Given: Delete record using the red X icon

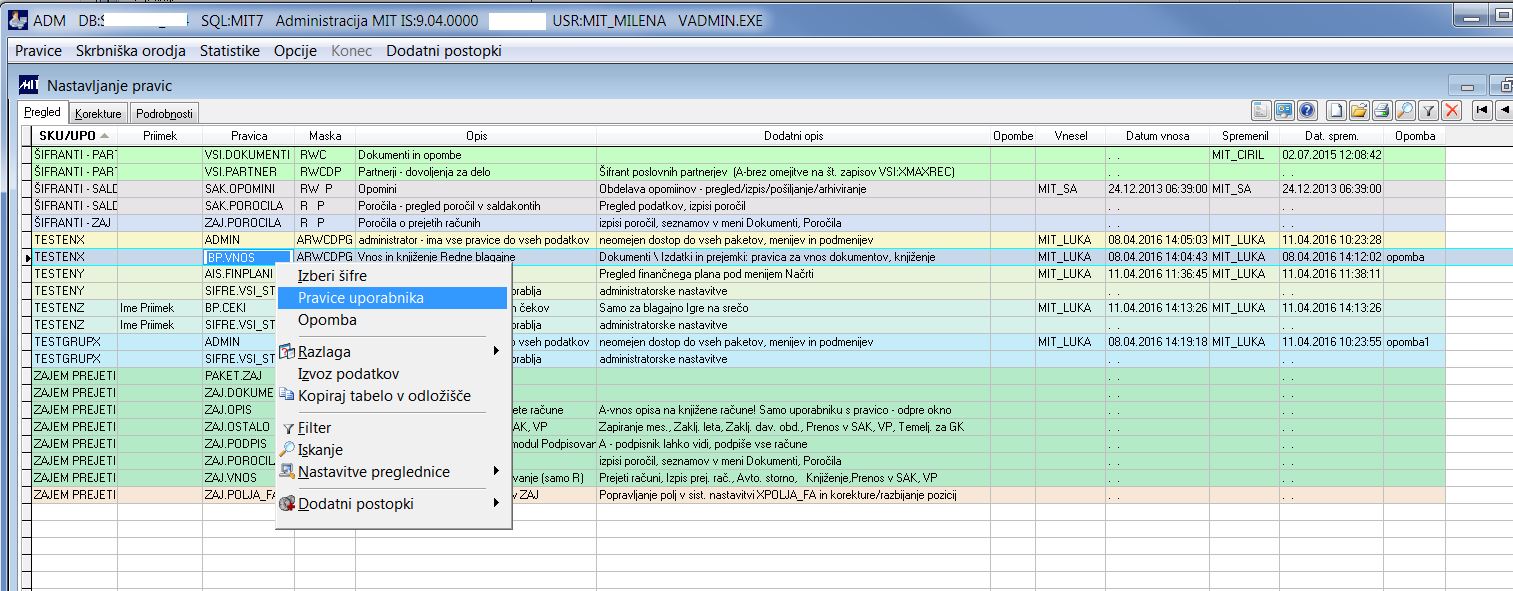Looking at the screenshot, I should (x=1451, y=110).
